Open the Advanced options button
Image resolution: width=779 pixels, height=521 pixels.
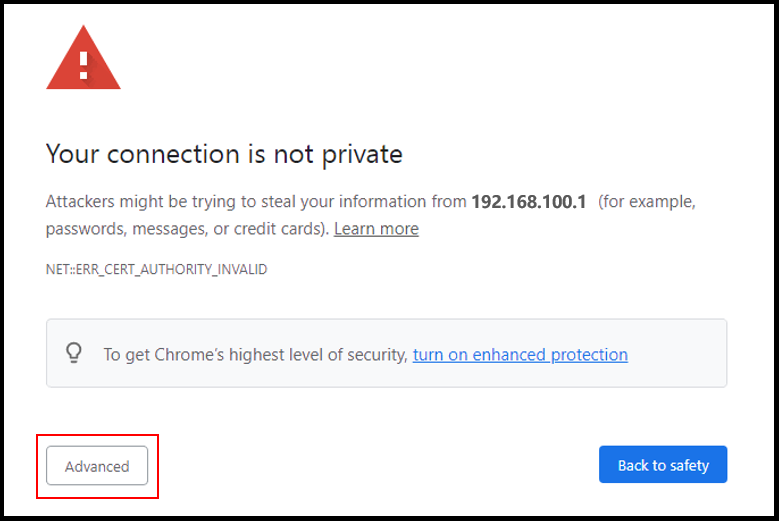pos(97,466)
